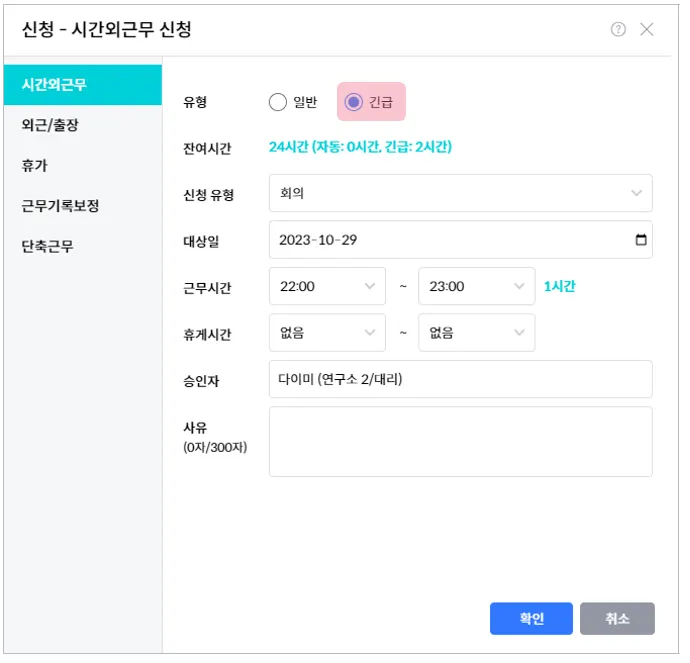The height and width of the screenshot is (663, 690).
Task: Expand the 신청 유형 dropdown
Action: point(460,193)
